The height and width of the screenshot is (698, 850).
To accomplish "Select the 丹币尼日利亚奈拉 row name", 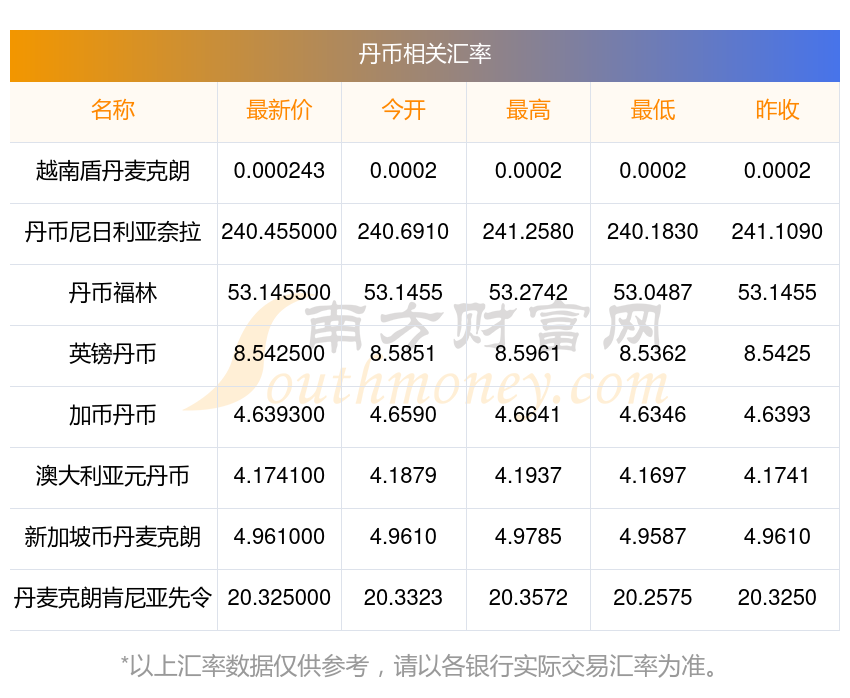I will click(113, 232).
